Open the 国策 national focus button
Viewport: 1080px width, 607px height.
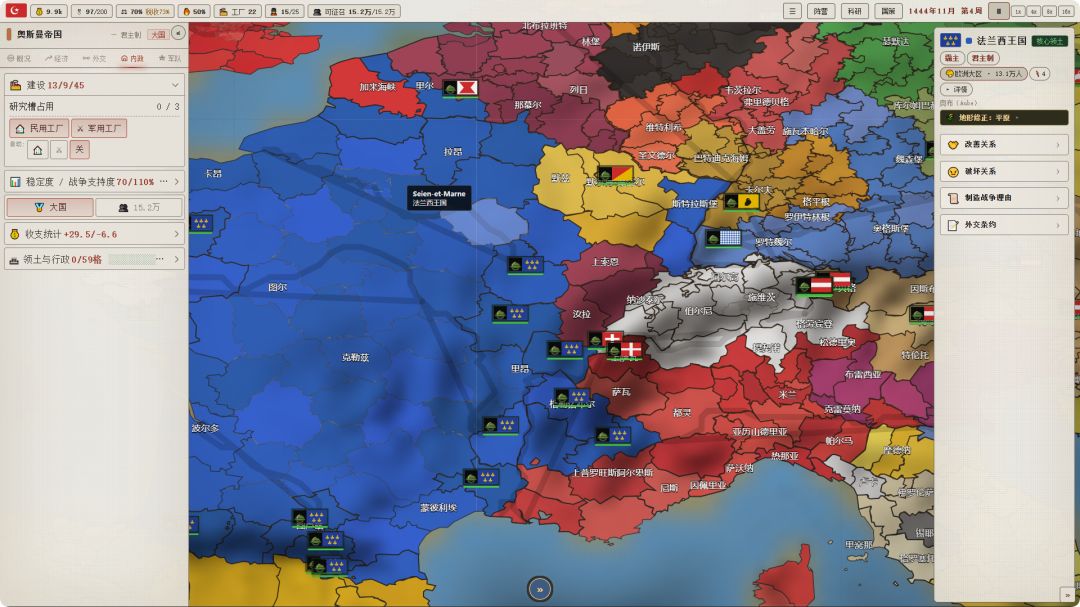point(889,11)
